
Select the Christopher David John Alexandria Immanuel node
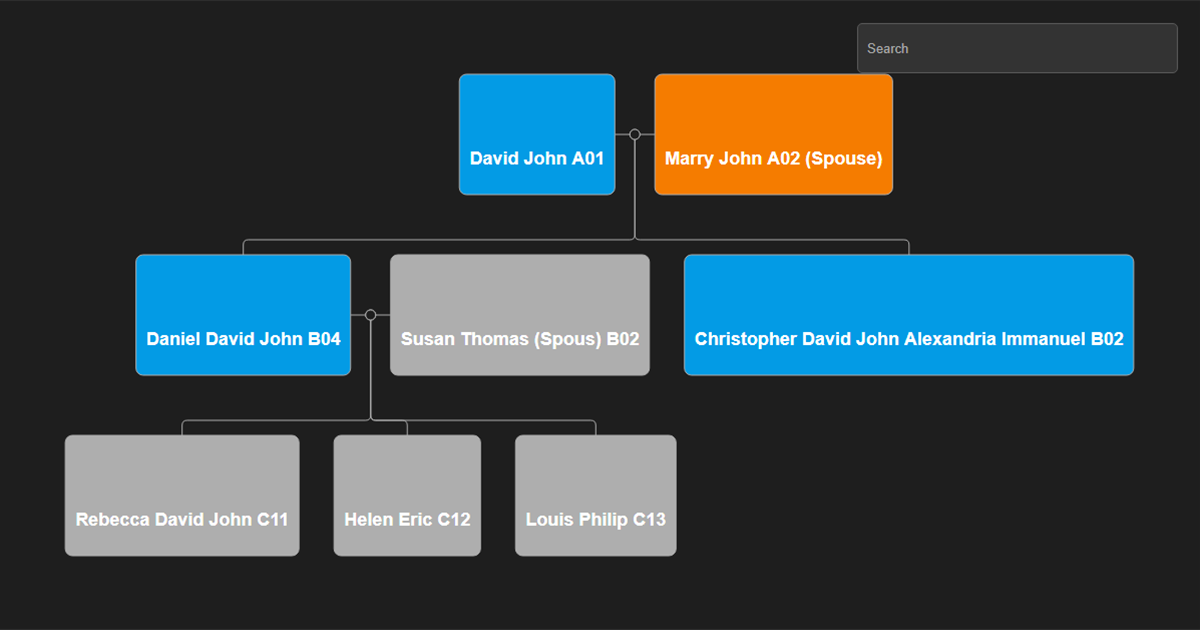click(x=908, y=314)
